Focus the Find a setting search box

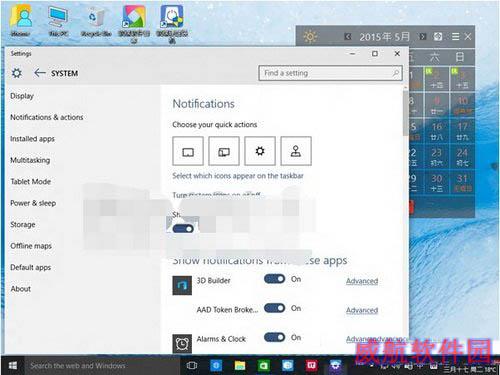point(330,73)
